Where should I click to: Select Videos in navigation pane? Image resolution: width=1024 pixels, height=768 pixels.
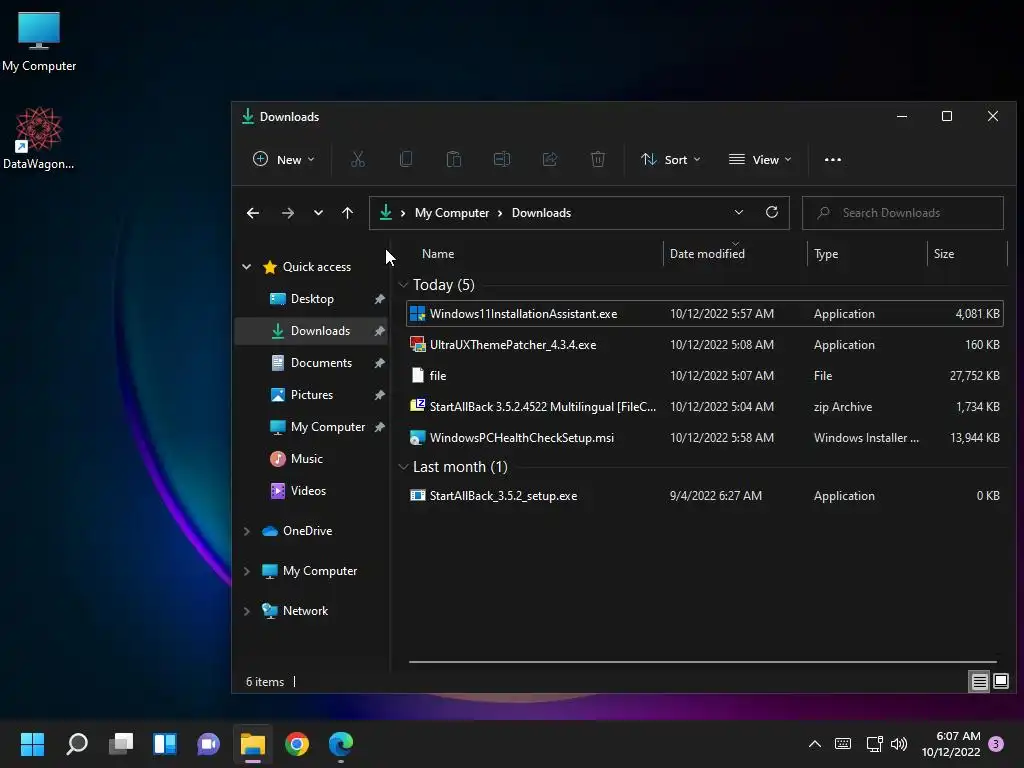[x=311, y=491]
